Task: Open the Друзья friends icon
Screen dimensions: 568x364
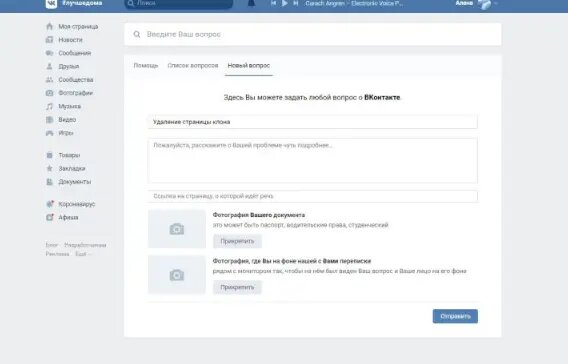Action: pyautogui.click(x=50, y=66)
